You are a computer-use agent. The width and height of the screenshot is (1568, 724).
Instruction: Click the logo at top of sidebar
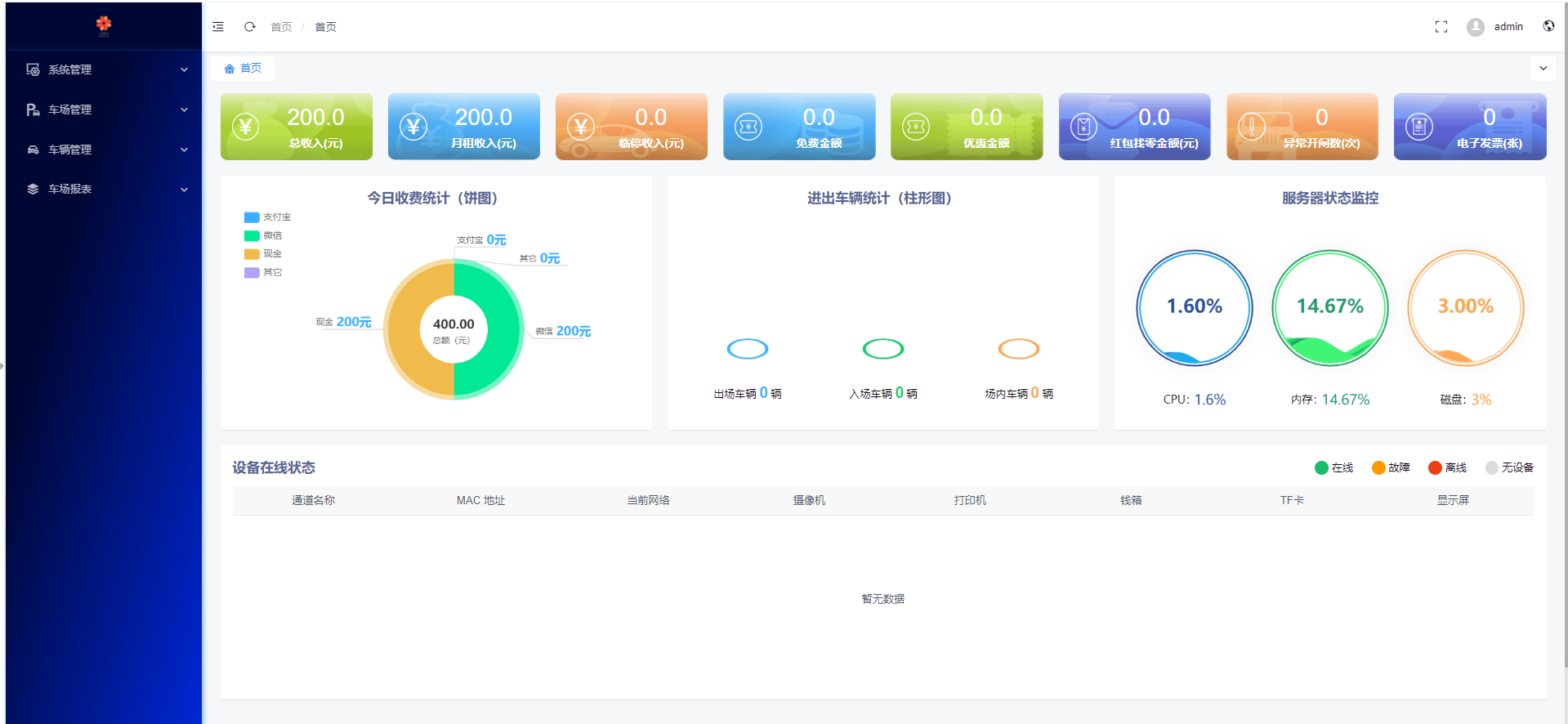pyautogui.click(x=104, y=25)
